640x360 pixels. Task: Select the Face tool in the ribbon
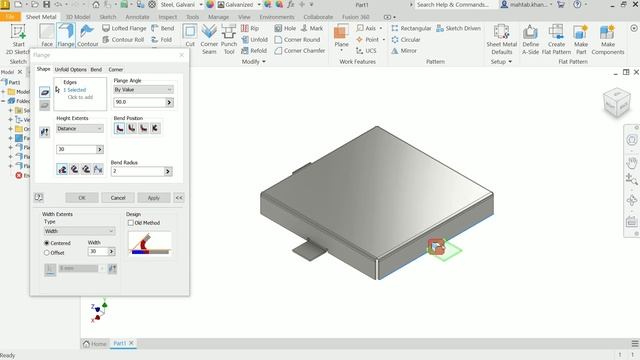47,36
